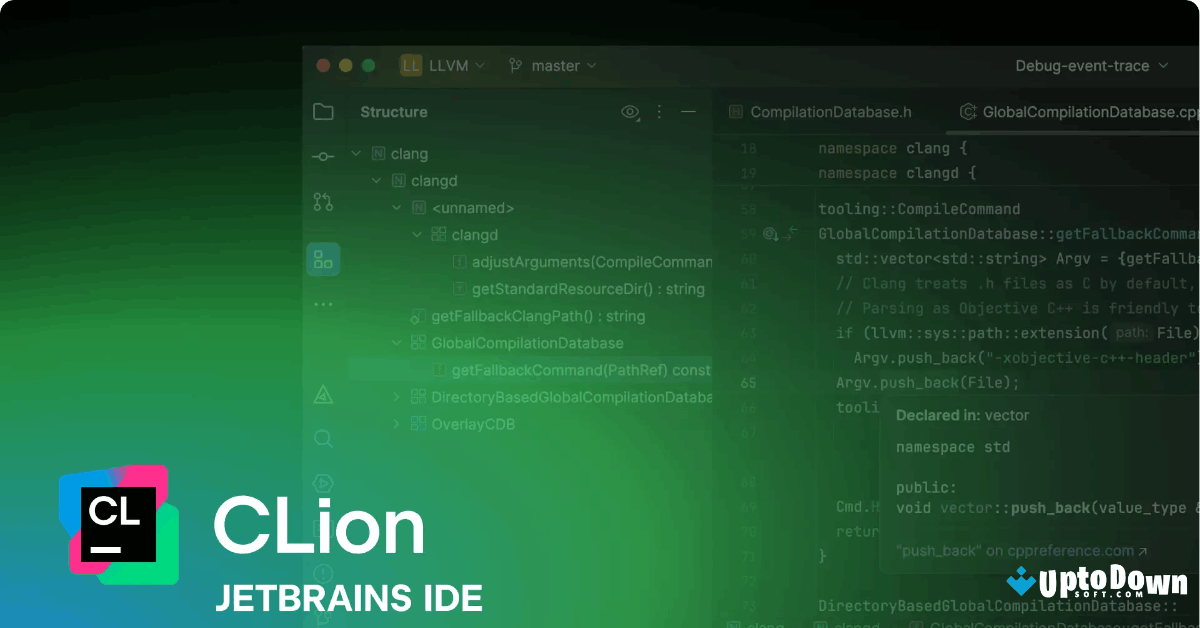1200x628 pixels.
Task: Hide the Structure panel with minimize bar
Action: coord(689,112)
